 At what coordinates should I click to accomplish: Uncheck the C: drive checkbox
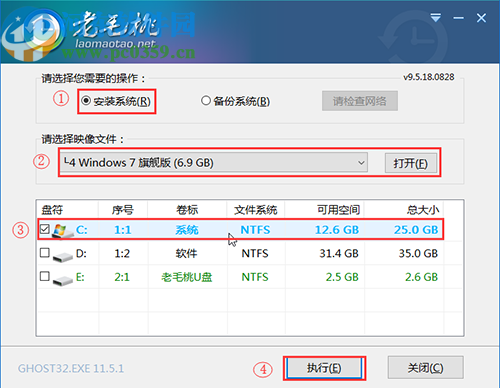[x=45, y=229]
